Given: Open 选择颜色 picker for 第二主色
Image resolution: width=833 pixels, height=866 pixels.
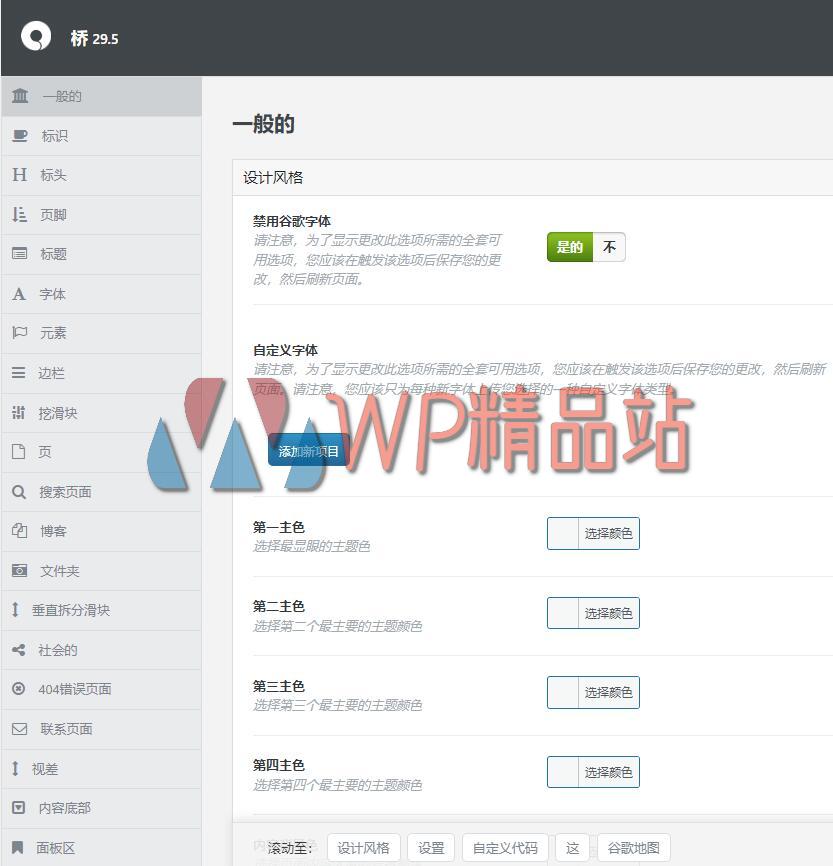Looking at the screenshot, I should point(608,613).
